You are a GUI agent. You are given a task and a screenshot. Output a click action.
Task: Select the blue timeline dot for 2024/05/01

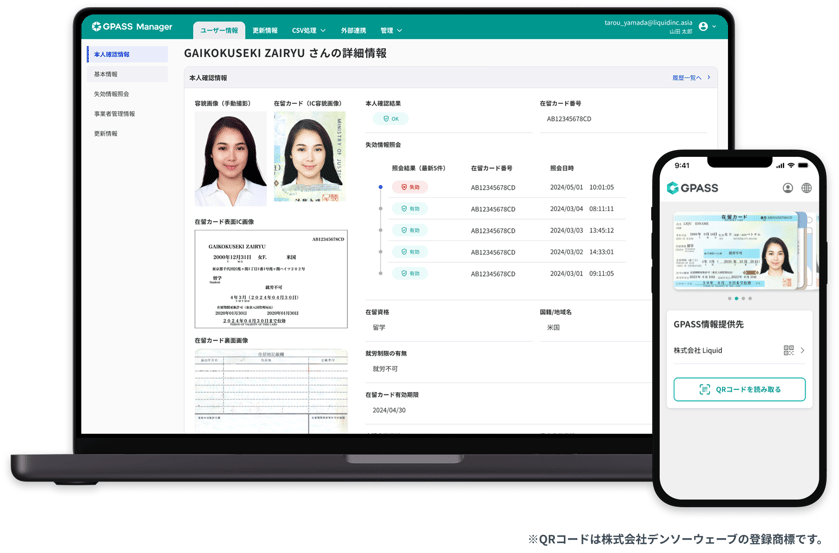pos(380,187)
